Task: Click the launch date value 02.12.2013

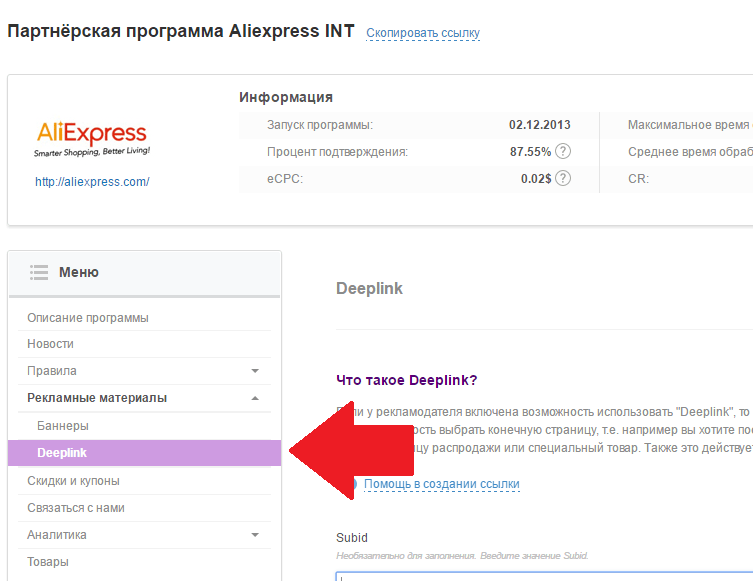Action: [x=540, y=125]
